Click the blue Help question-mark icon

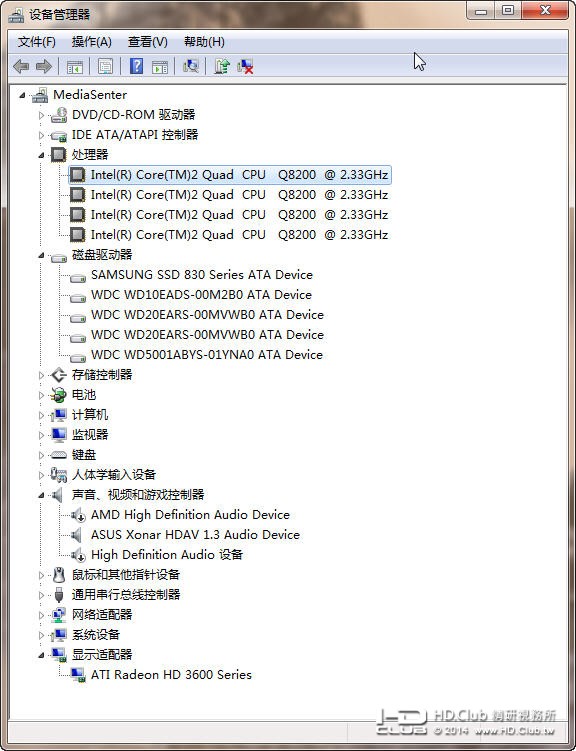tap(136, 66)
